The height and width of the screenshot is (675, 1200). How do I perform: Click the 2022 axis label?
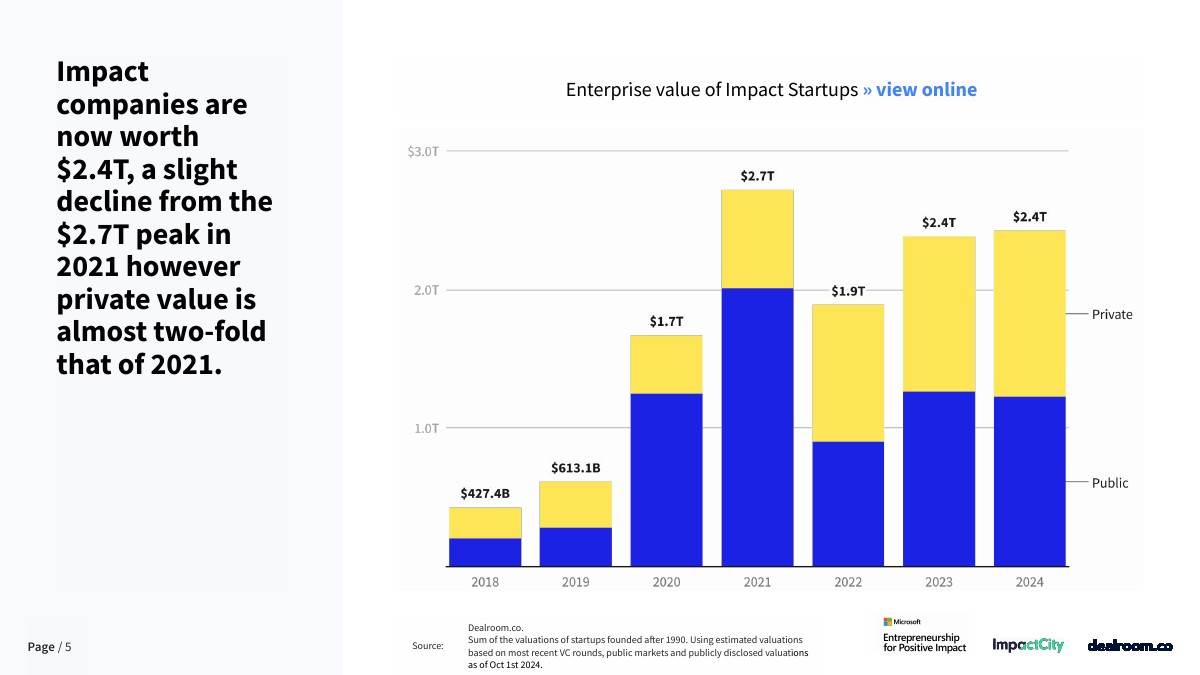(x=848, y=582)
